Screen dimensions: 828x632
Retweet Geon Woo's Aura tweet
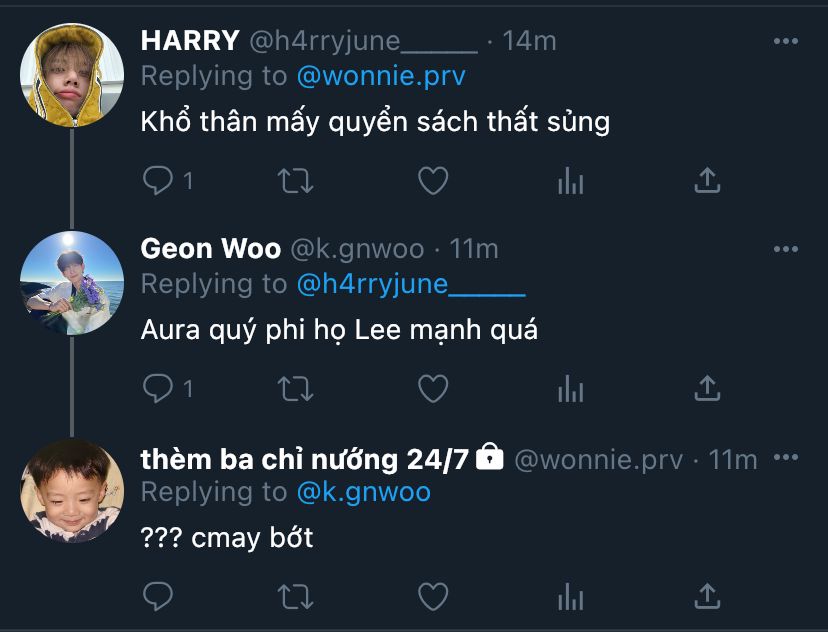click(295, 388)
